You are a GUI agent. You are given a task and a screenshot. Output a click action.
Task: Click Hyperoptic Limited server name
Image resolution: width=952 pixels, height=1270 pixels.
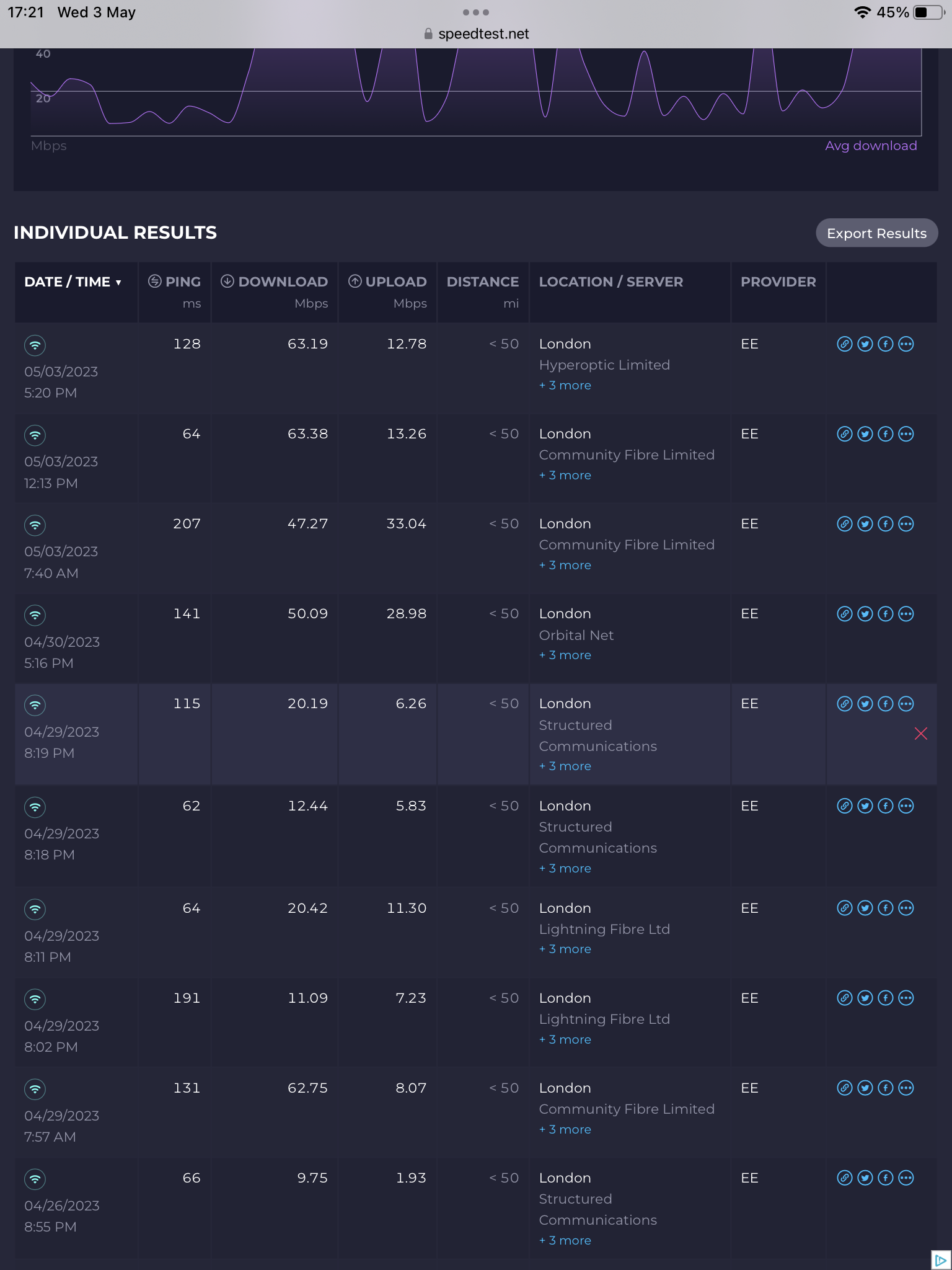click(604, 365)
